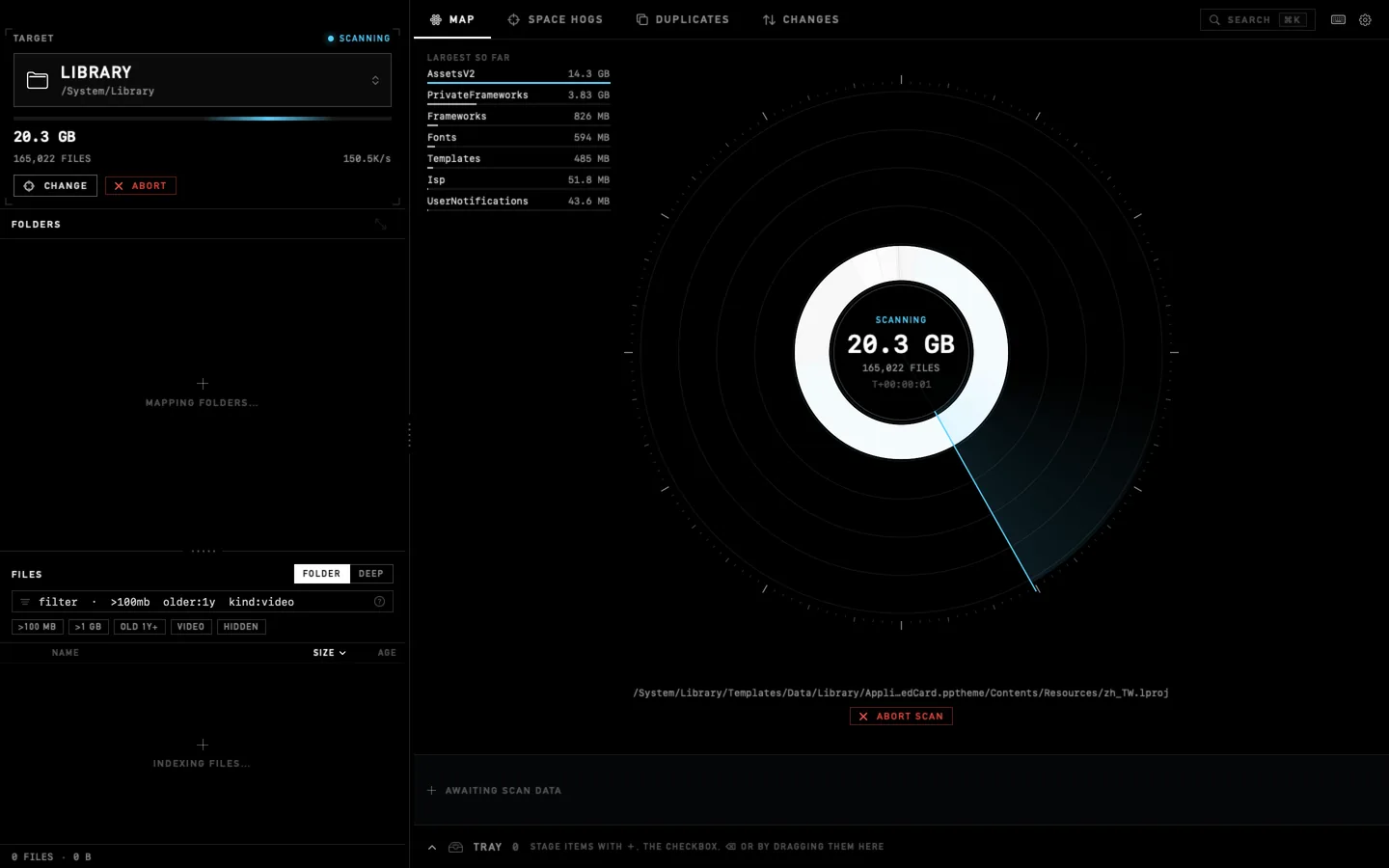Viewport: 1389px width, 868px height.
Task: Toggle the VIDEO filter chip
Action: coord(191,627)
